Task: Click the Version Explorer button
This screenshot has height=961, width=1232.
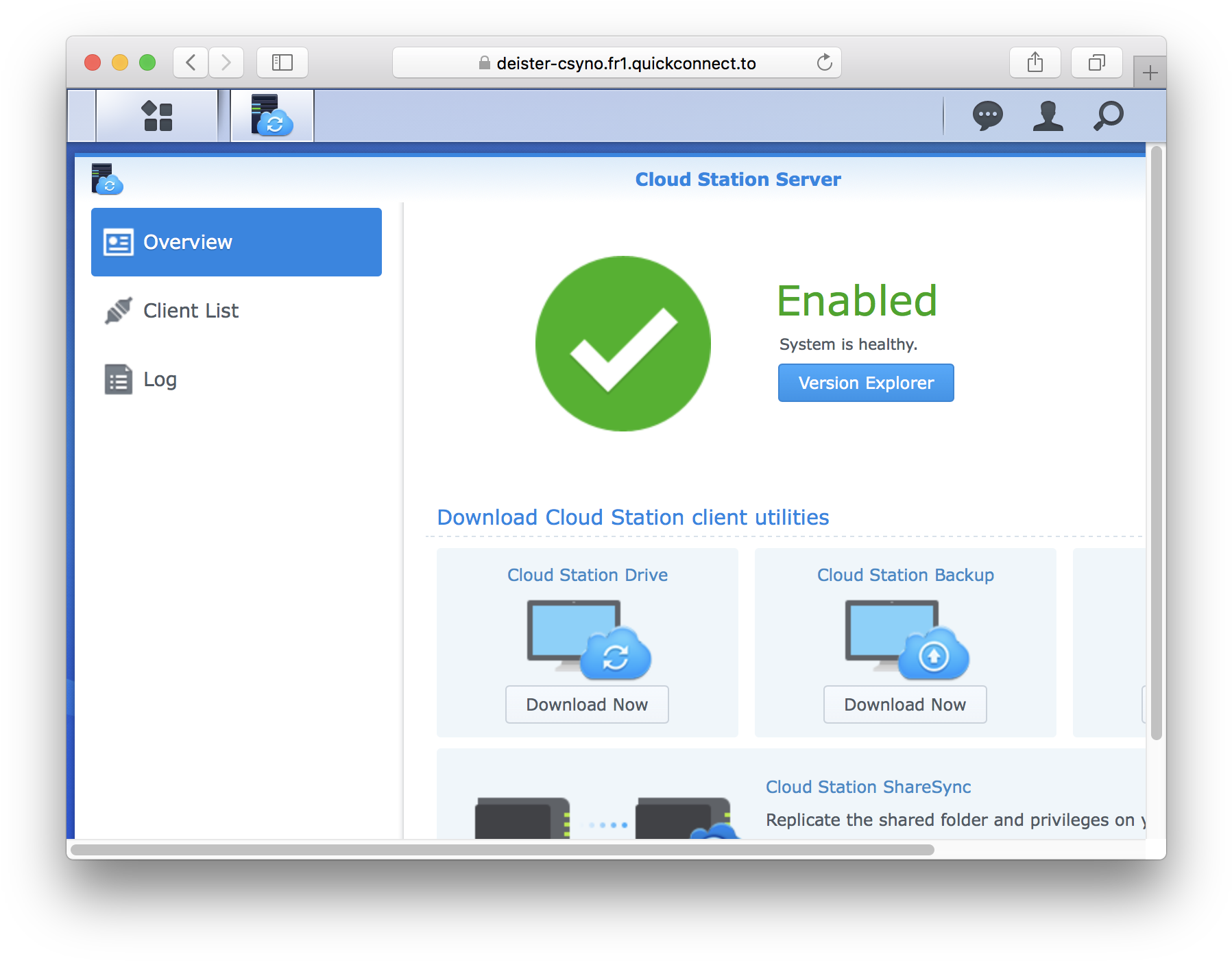Action: [865, 383]
